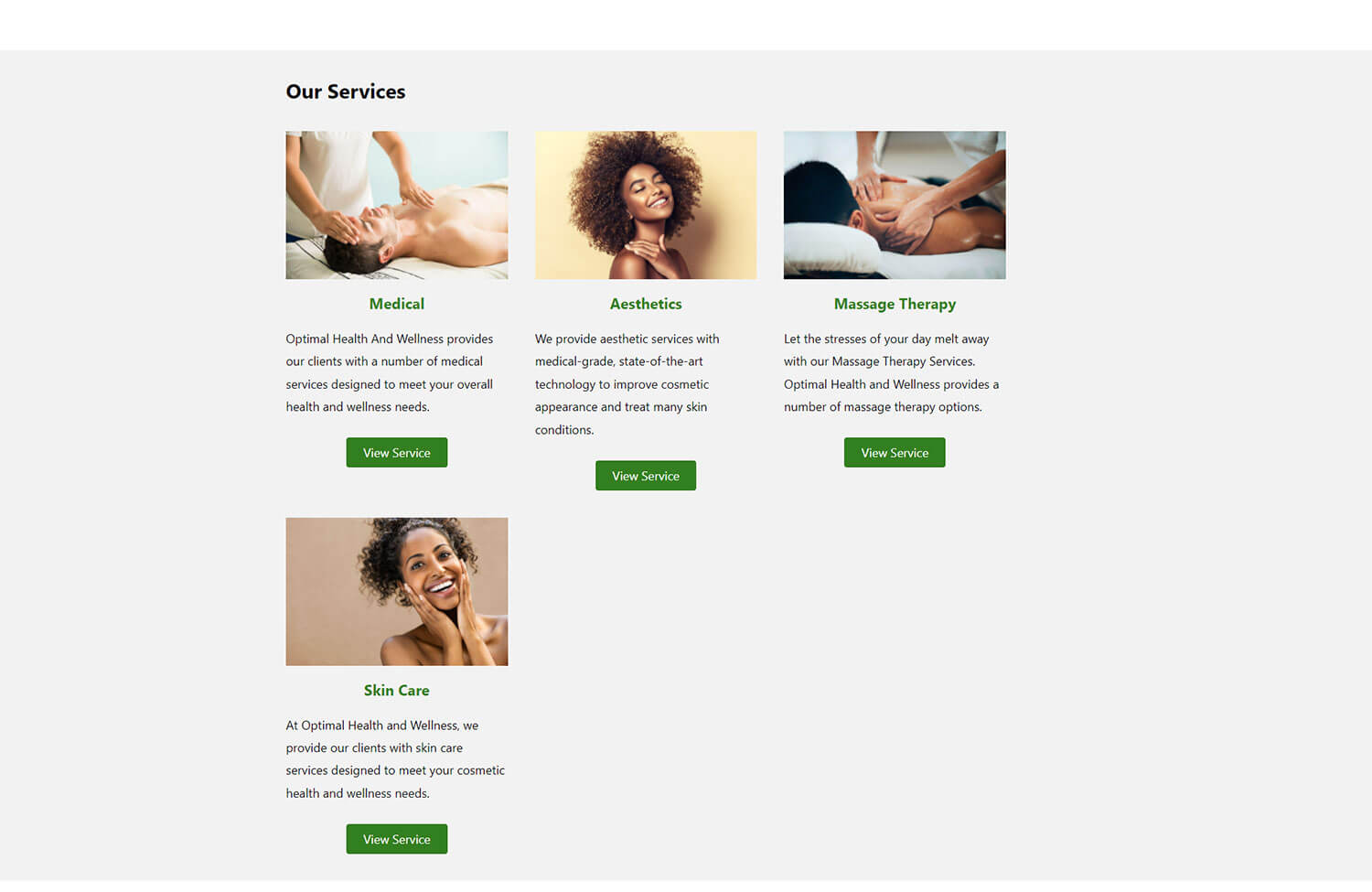Image resolution: width=1372 pixels, height=892 pixels.
Task: Click the Skin Care description text
Action: [395, 759]
